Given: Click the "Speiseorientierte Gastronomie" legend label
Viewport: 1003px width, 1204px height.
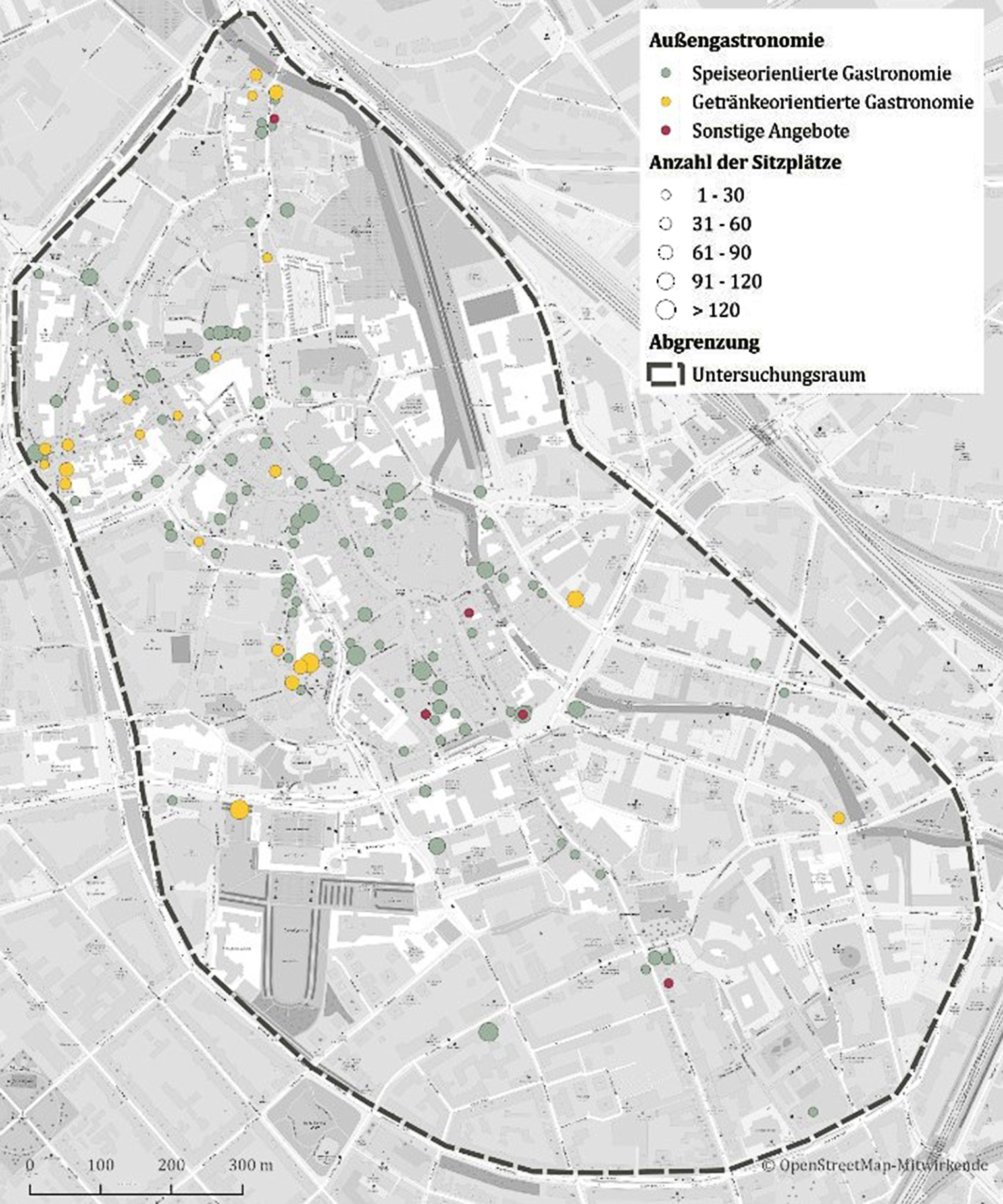Looking at the screenshot, I should [x=821, y=73].
